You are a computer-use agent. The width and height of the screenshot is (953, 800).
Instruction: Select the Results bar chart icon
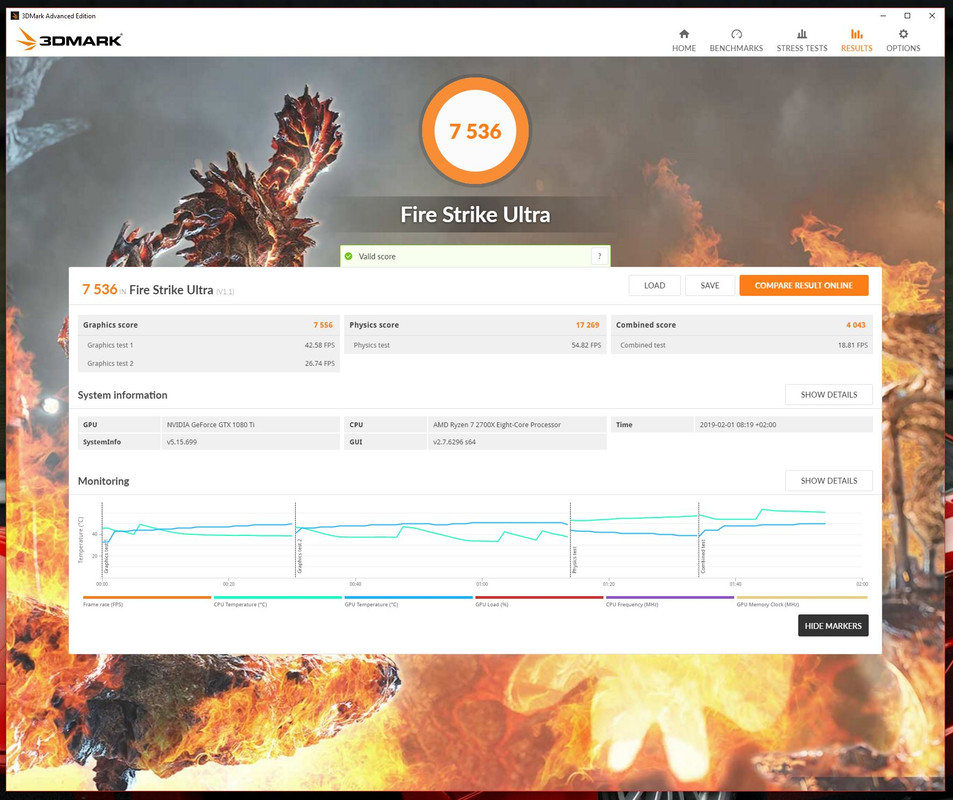point(856,34)
